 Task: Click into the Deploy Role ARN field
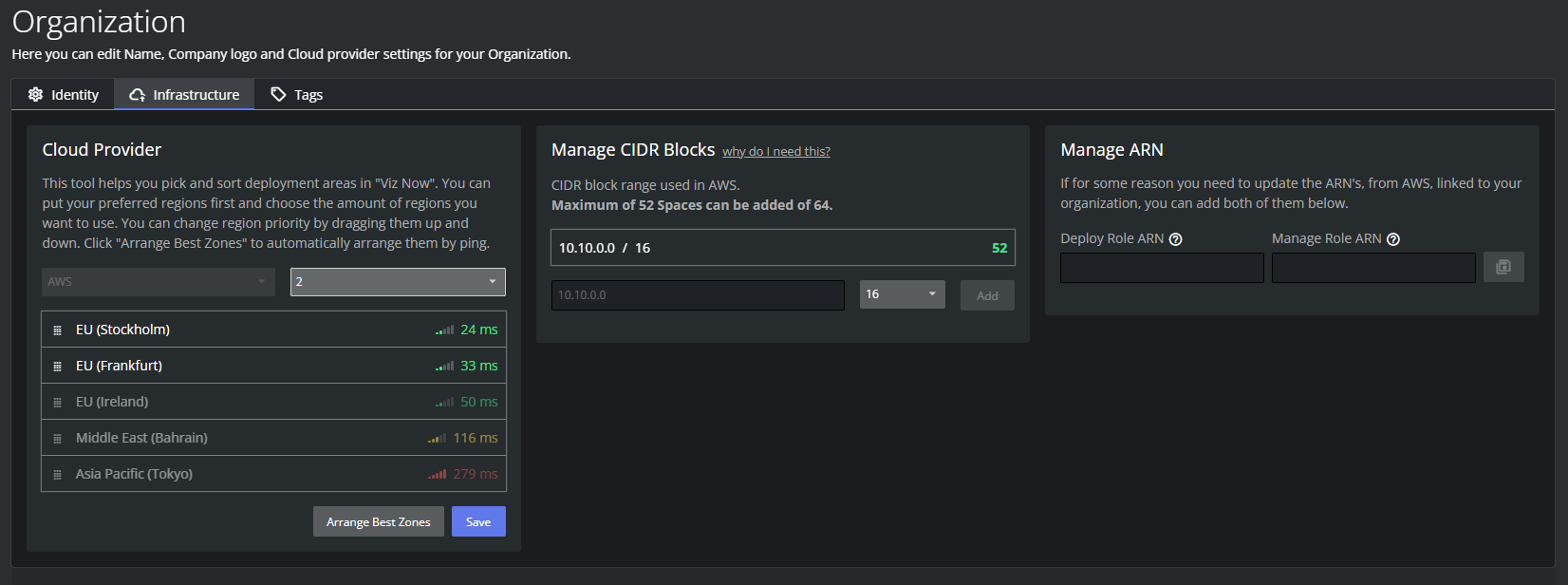click(x=1162, y=268)
